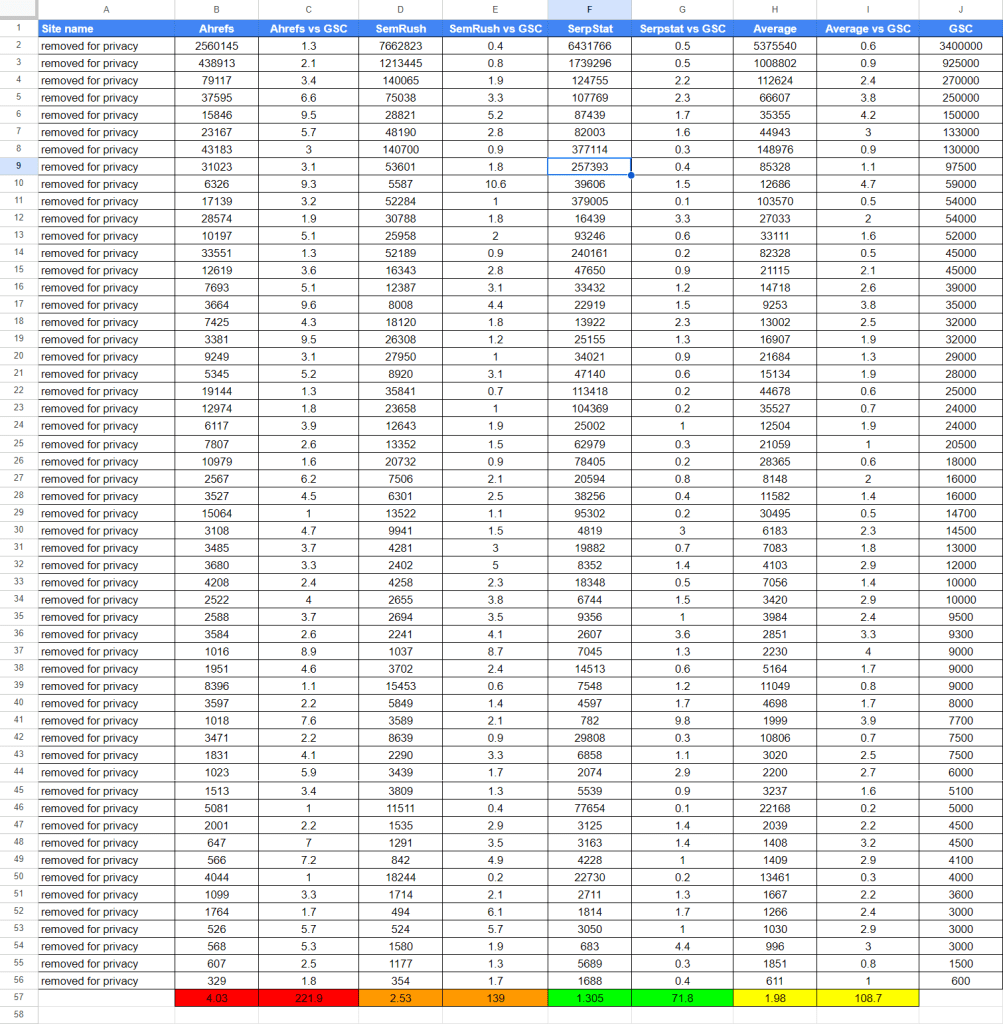The image size is (1003, 1024).
Task: Click the 'GSC' header cell
Action: pos(960,29)
